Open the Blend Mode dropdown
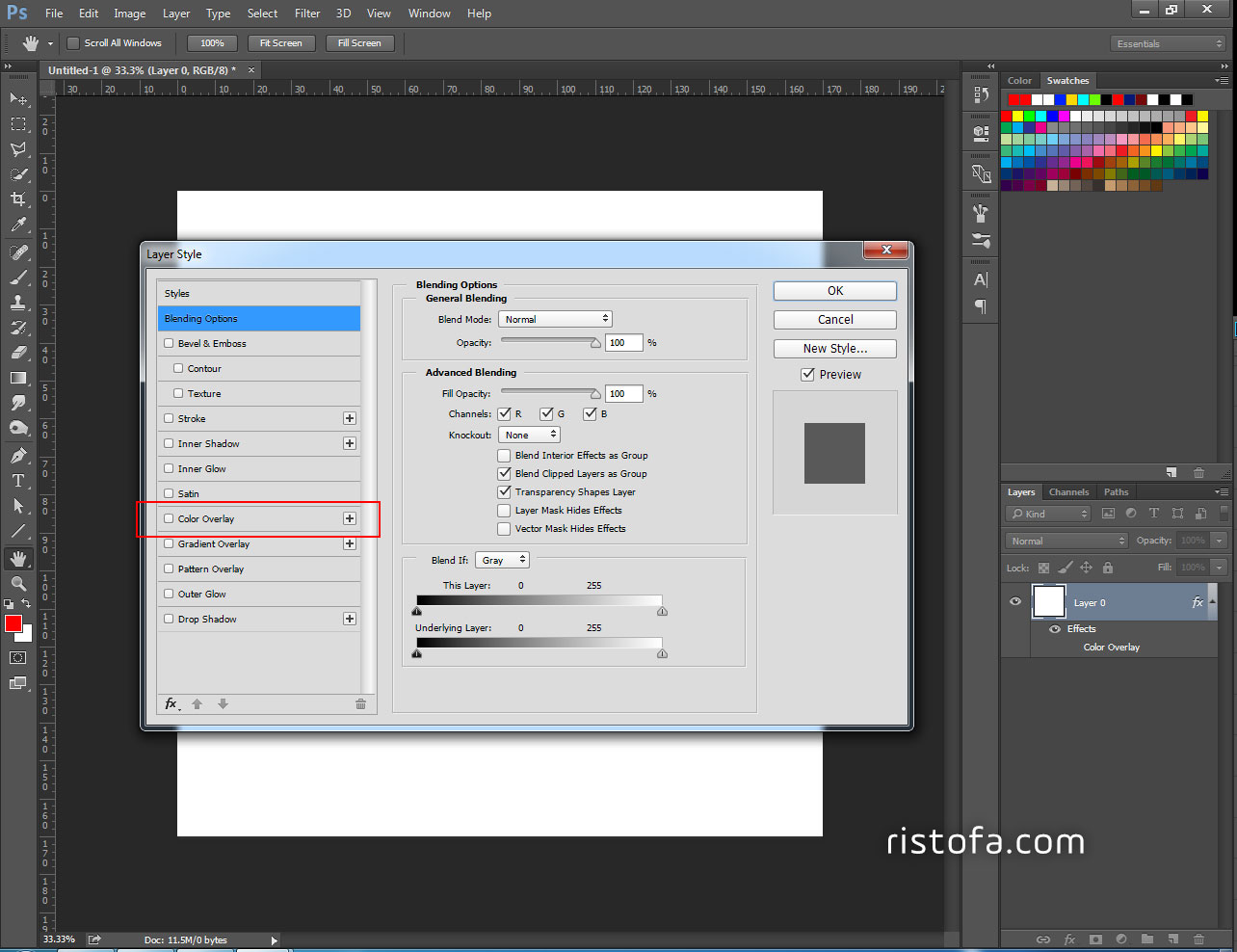The height and width of the screenshot is (952, 1237). point(555,318)
